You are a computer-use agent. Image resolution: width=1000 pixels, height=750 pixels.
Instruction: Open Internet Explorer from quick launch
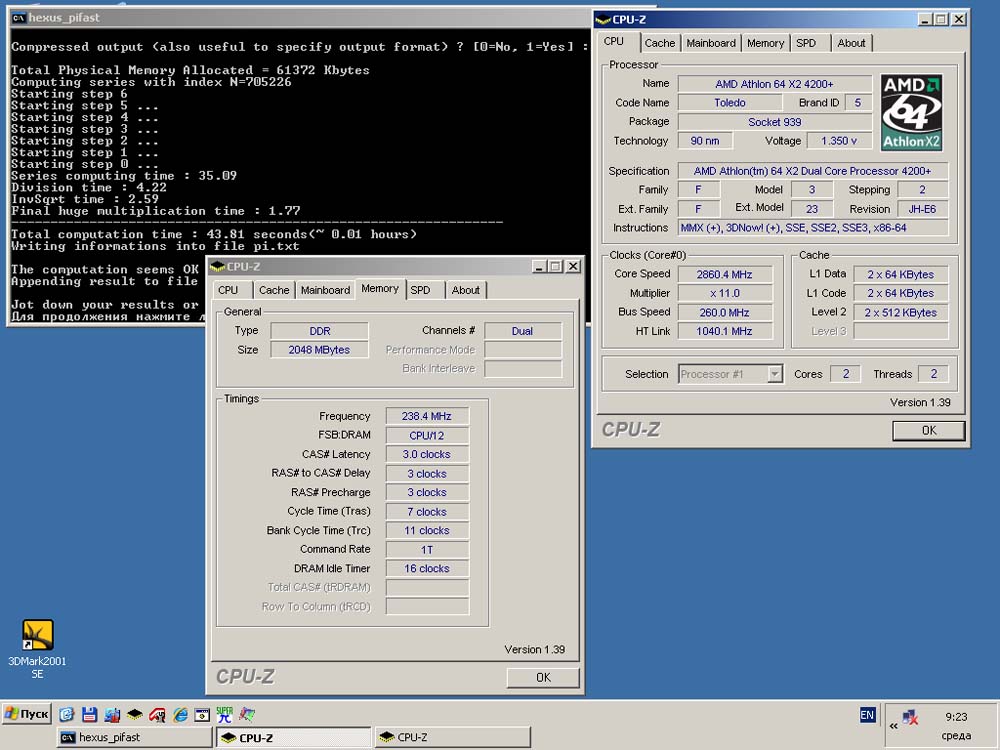coord(180,714)
